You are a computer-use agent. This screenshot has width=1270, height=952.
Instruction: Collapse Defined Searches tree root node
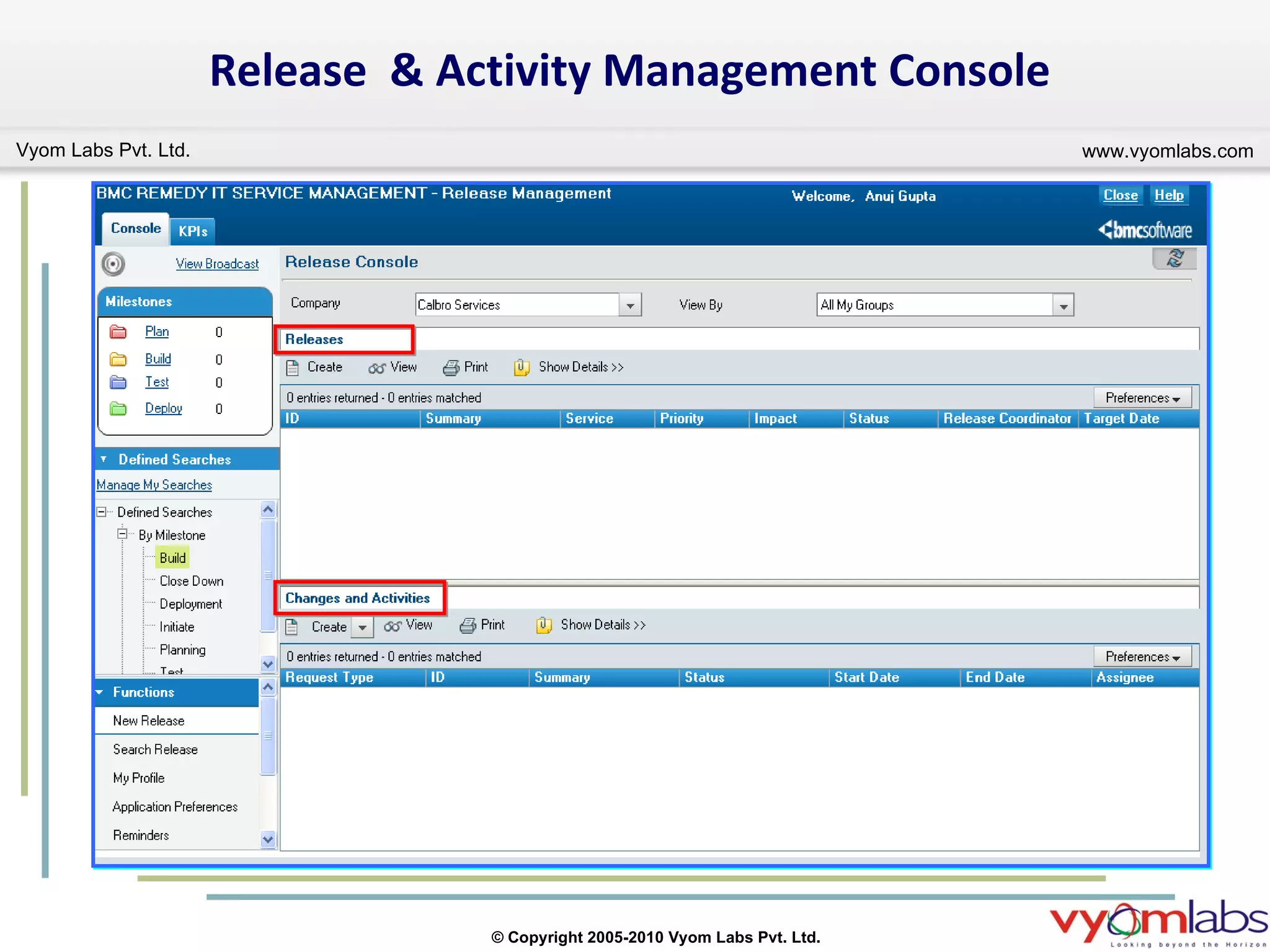[x=101, y=512]
